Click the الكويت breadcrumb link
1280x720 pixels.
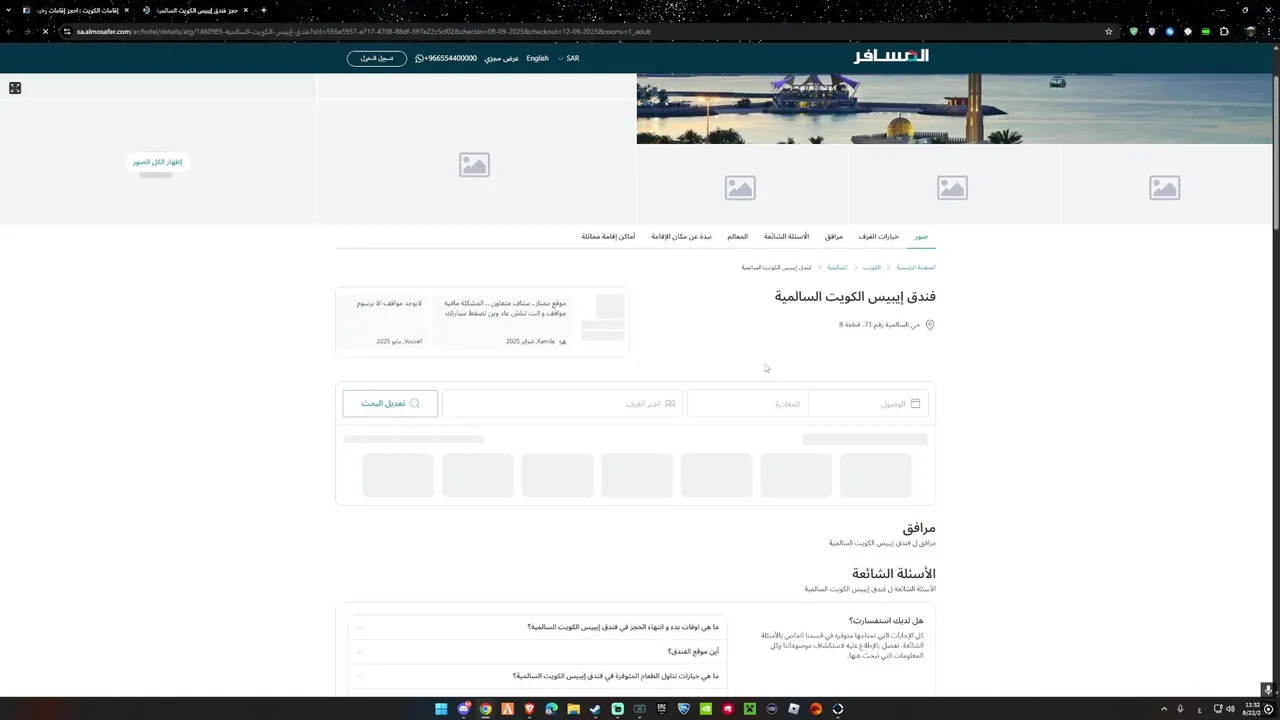coord(872,268)
